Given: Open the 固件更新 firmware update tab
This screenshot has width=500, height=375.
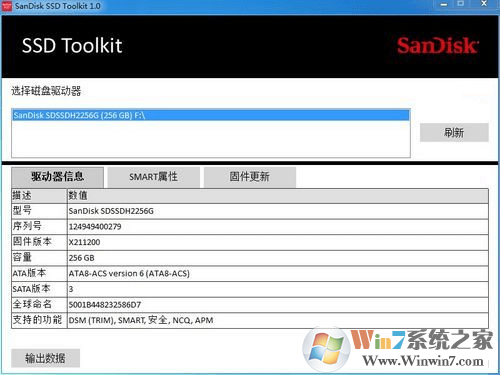Looking at the screenshot, I should (250, 177).
